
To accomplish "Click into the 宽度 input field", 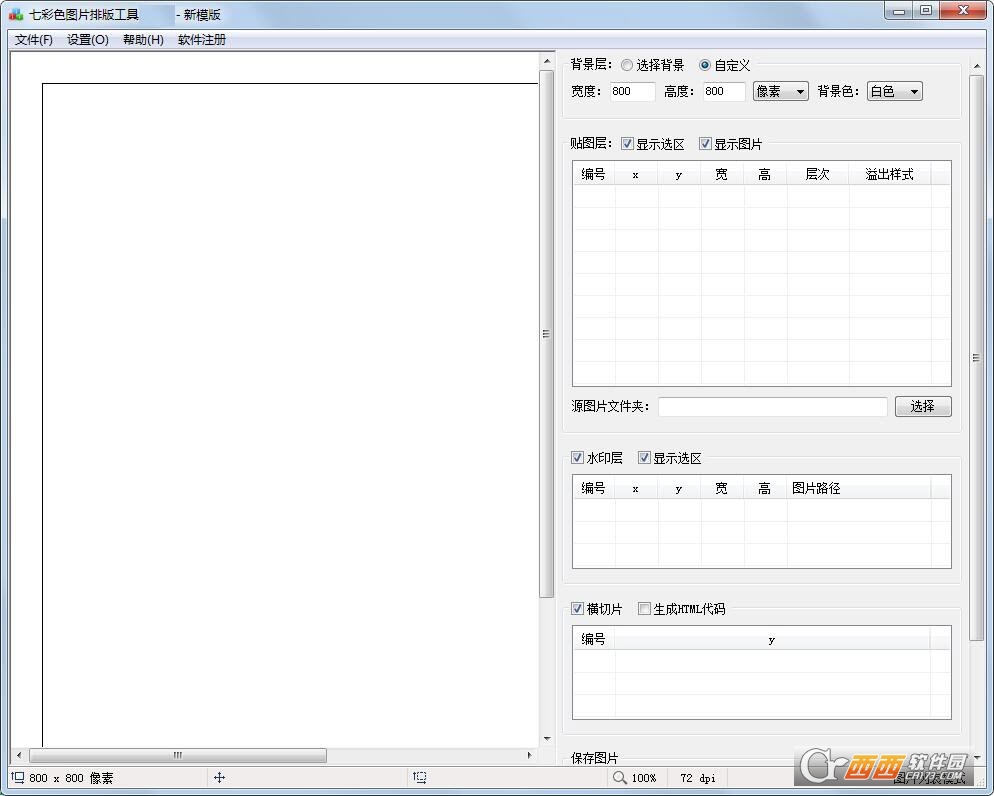I will [632, 91].
